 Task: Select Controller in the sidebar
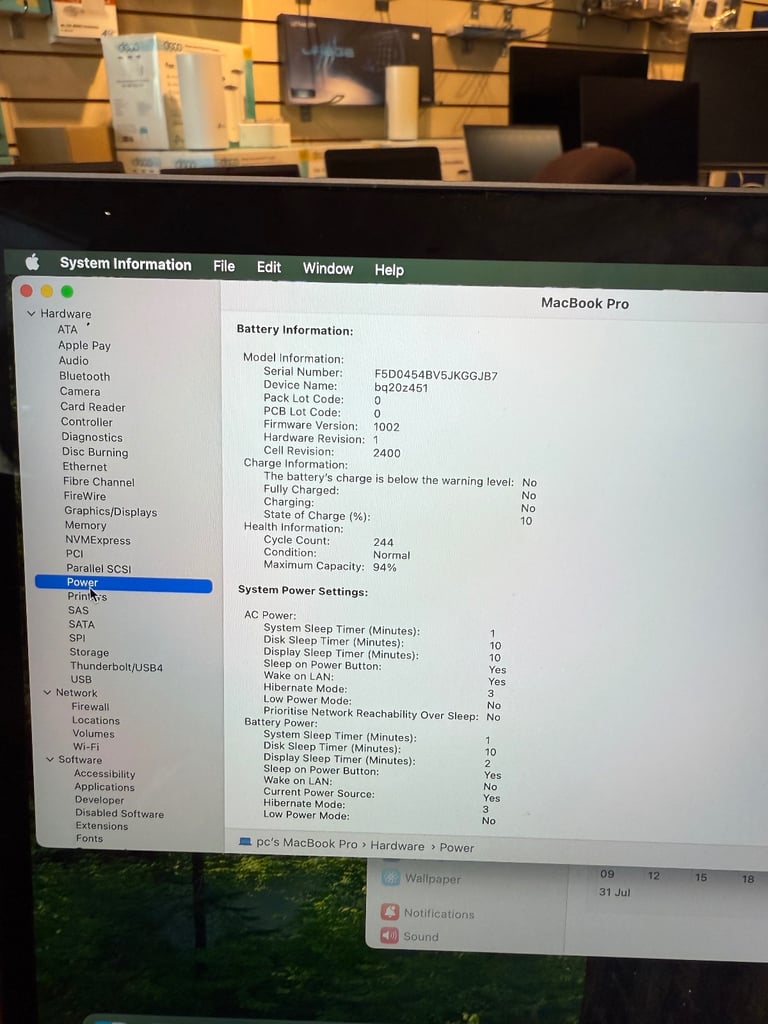click(x=87, y=422)
